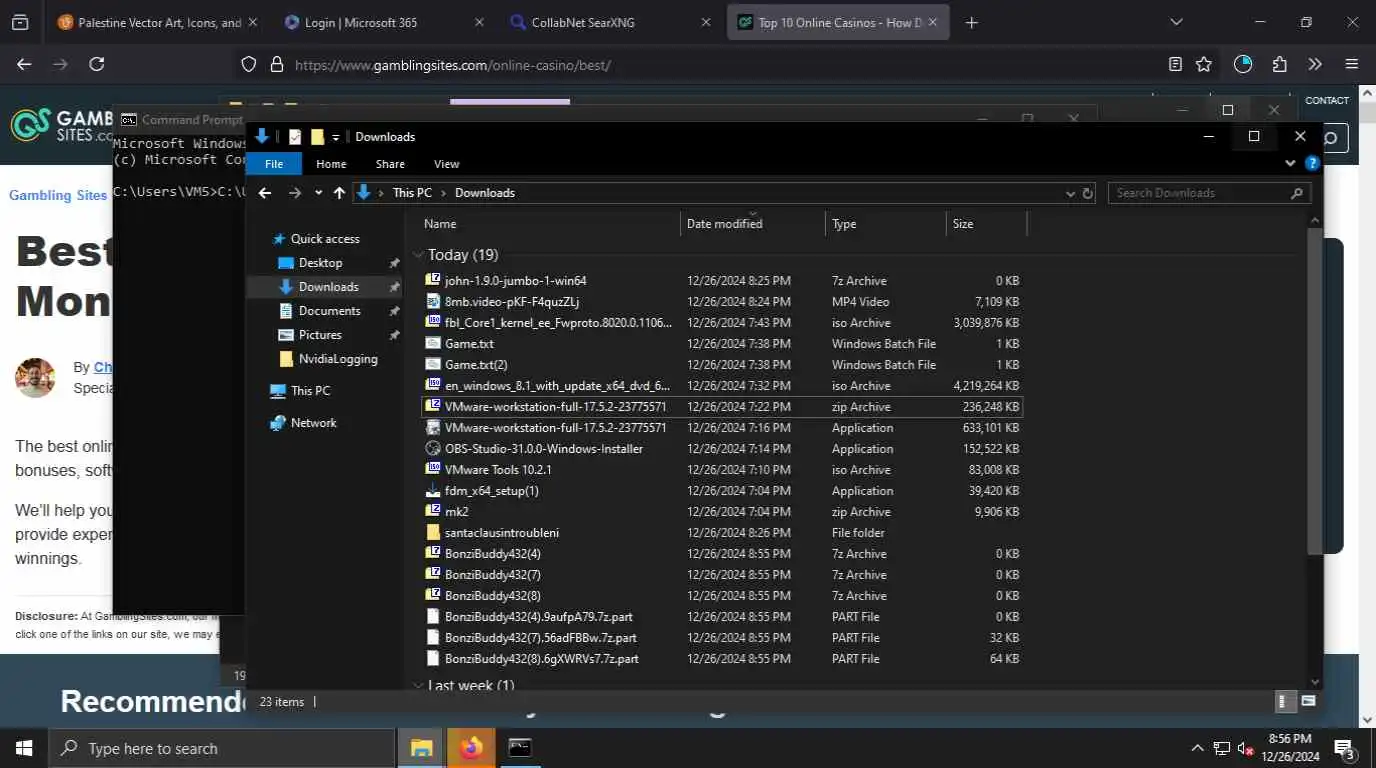Image resolution: width=1376 pixels, height=768 pixels.
Task: Open the Home ribbon tab
Action: point(331,164)
